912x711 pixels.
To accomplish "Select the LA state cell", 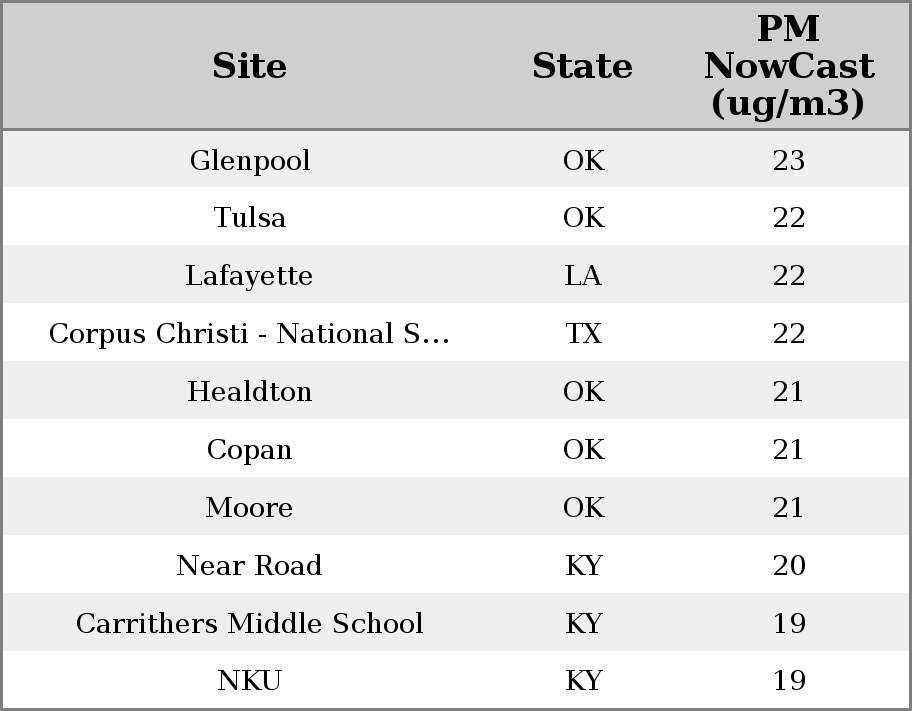I will tap(583, 276).
